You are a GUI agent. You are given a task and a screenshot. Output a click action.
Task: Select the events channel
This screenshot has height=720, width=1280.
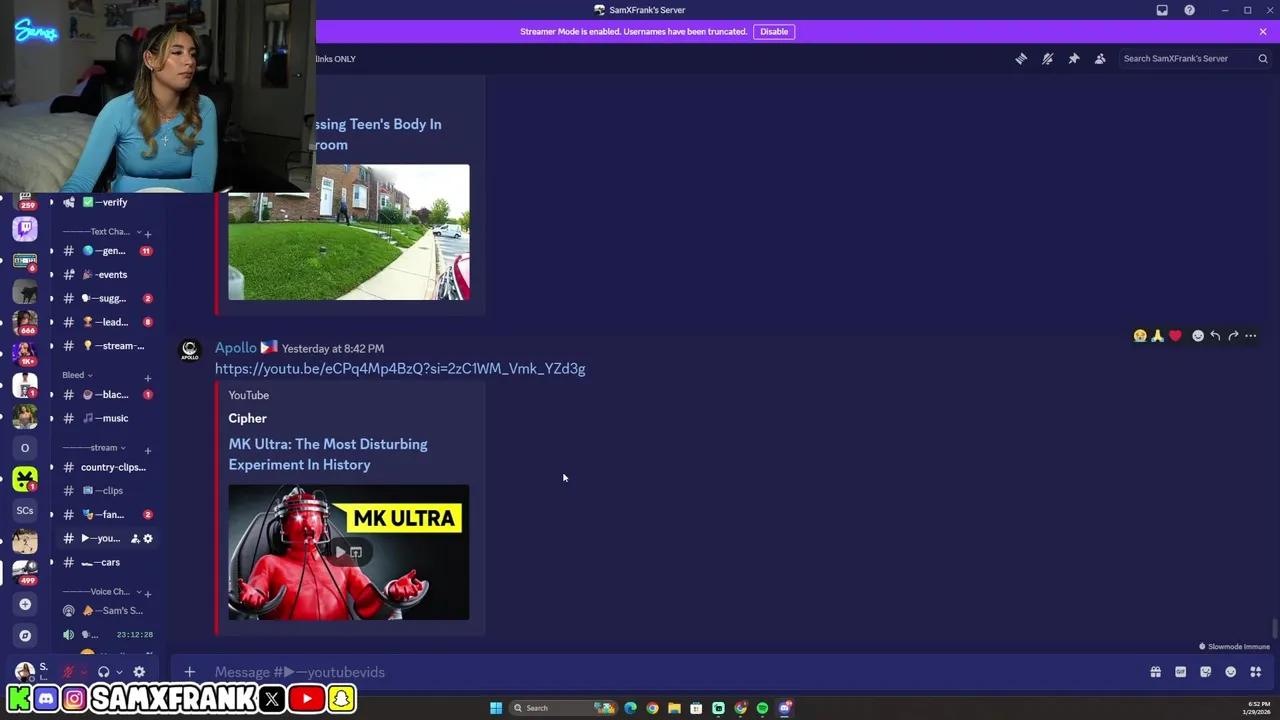[x=106, y=275]
